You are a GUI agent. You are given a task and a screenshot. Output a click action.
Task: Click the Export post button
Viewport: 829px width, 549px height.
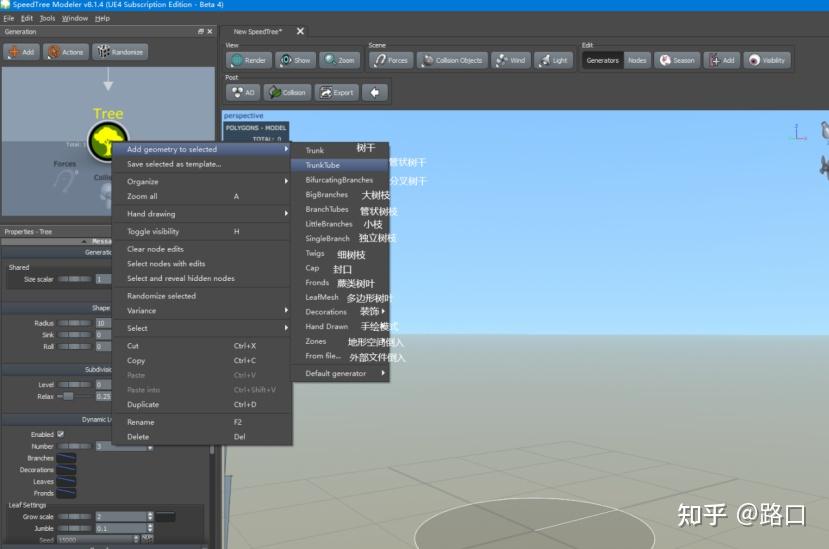click(337, 93)
